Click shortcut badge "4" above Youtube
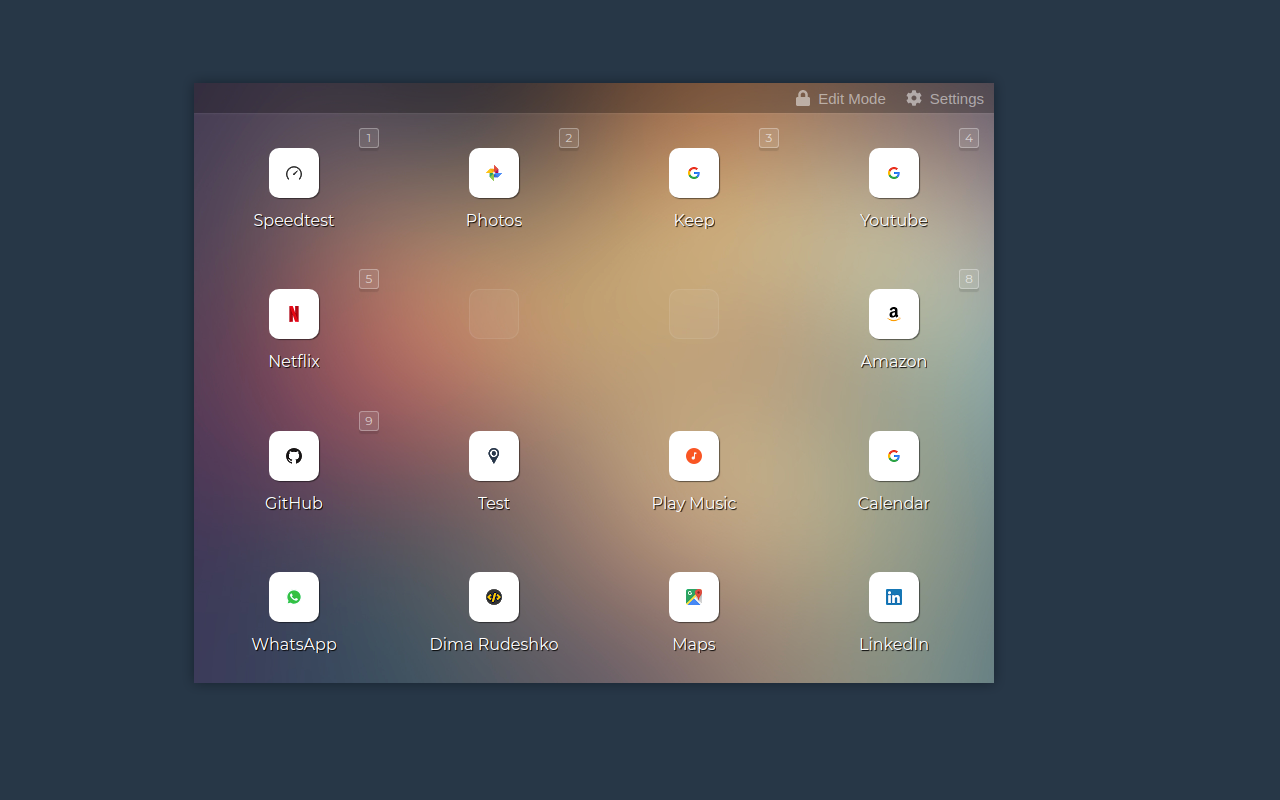 [x=969, y=138]
